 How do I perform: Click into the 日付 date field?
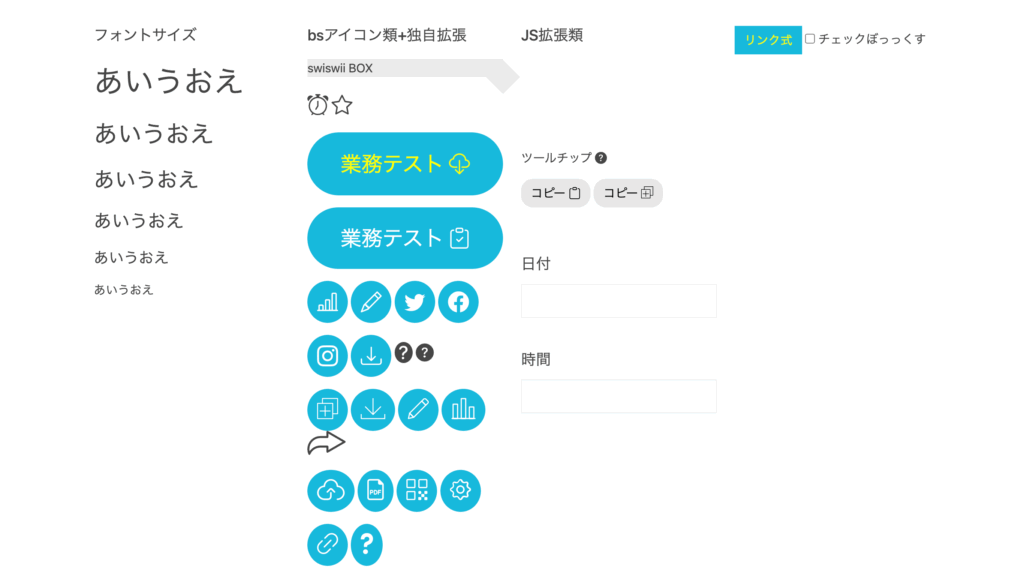click(618, 301)
